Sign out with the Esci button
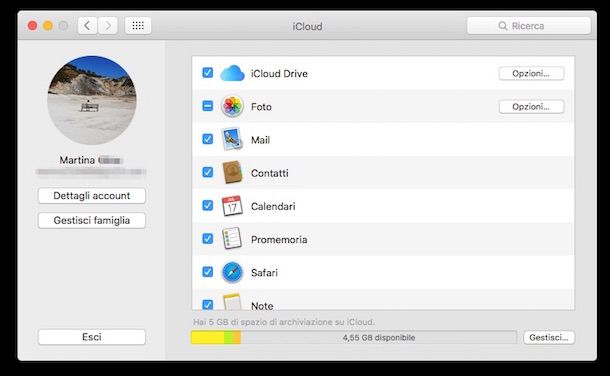Viewport: 610px width, 376px height. click(92, 337)
